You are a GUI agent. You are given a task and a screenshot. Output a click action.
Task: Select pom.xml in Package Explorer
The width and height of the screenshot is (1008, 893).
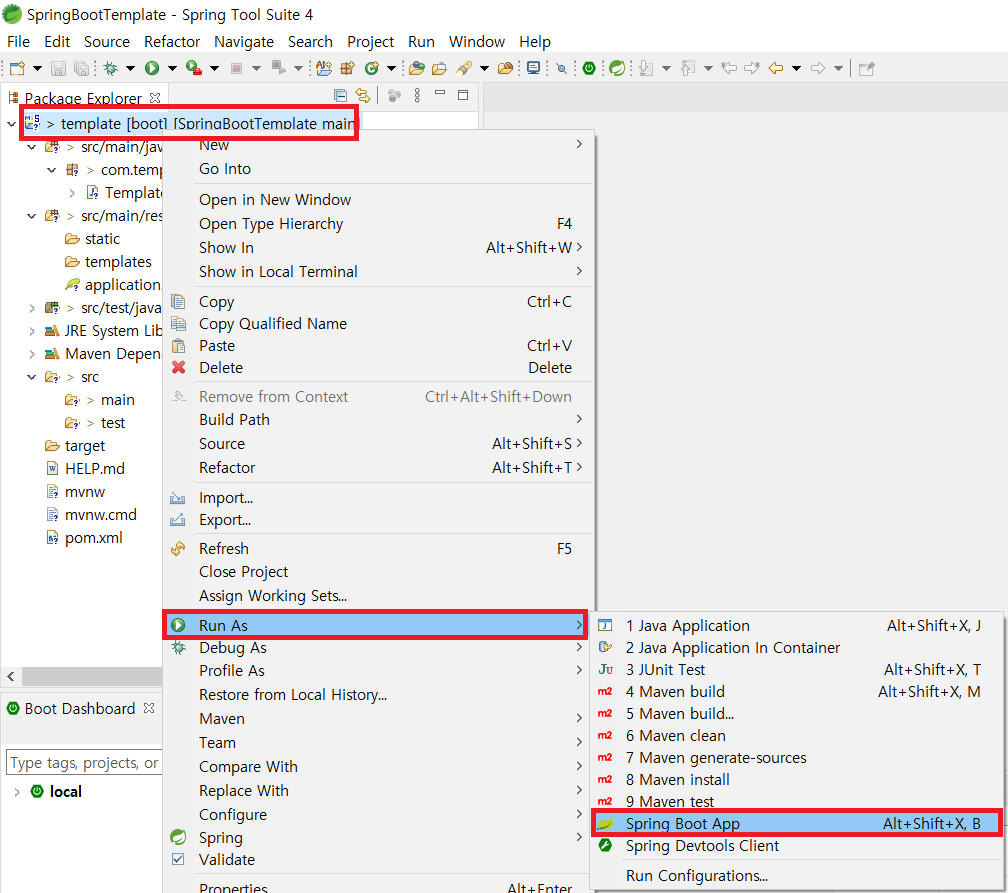(x=93, y=538)
